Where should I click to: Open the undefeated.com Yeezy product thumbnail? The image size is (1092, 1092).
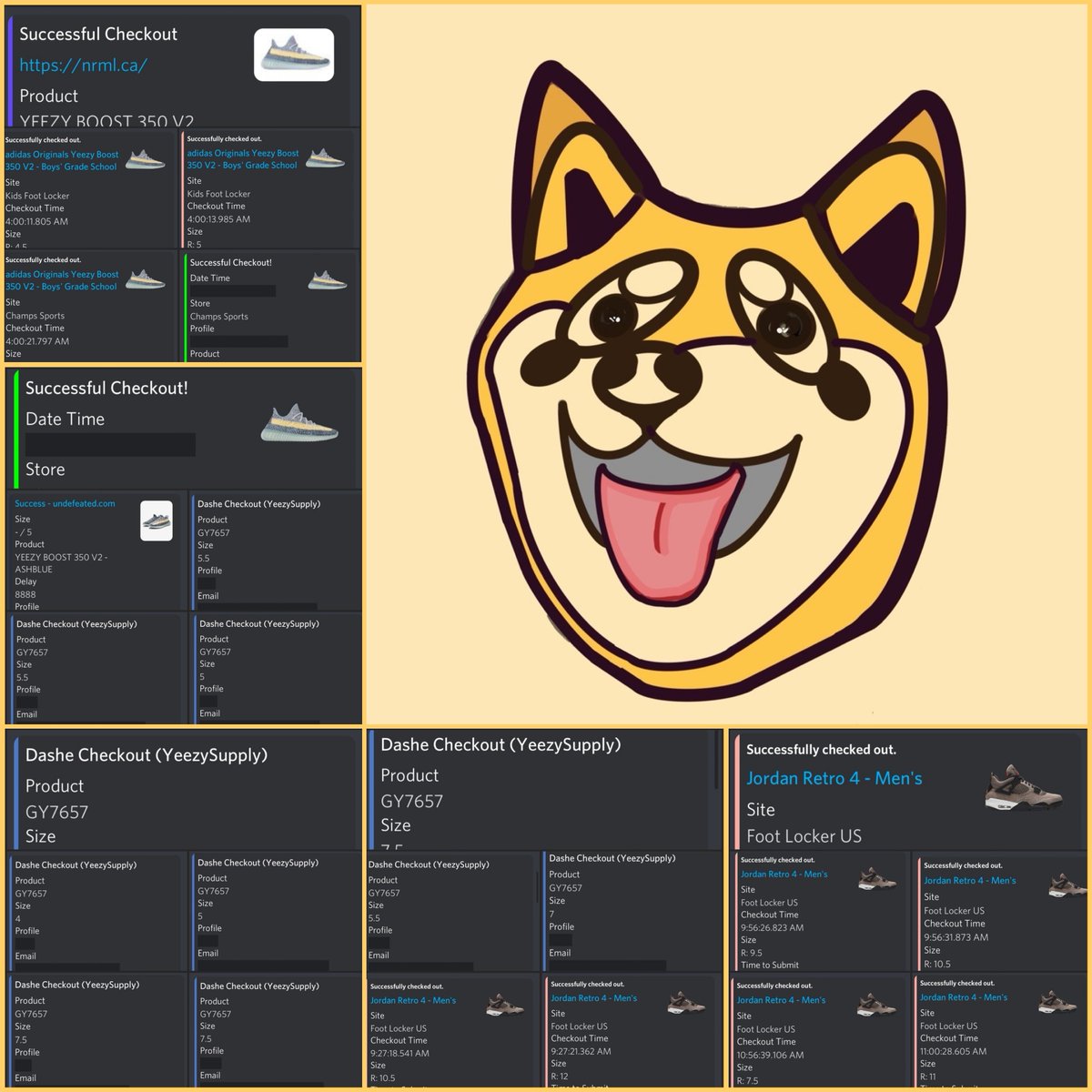157,521
